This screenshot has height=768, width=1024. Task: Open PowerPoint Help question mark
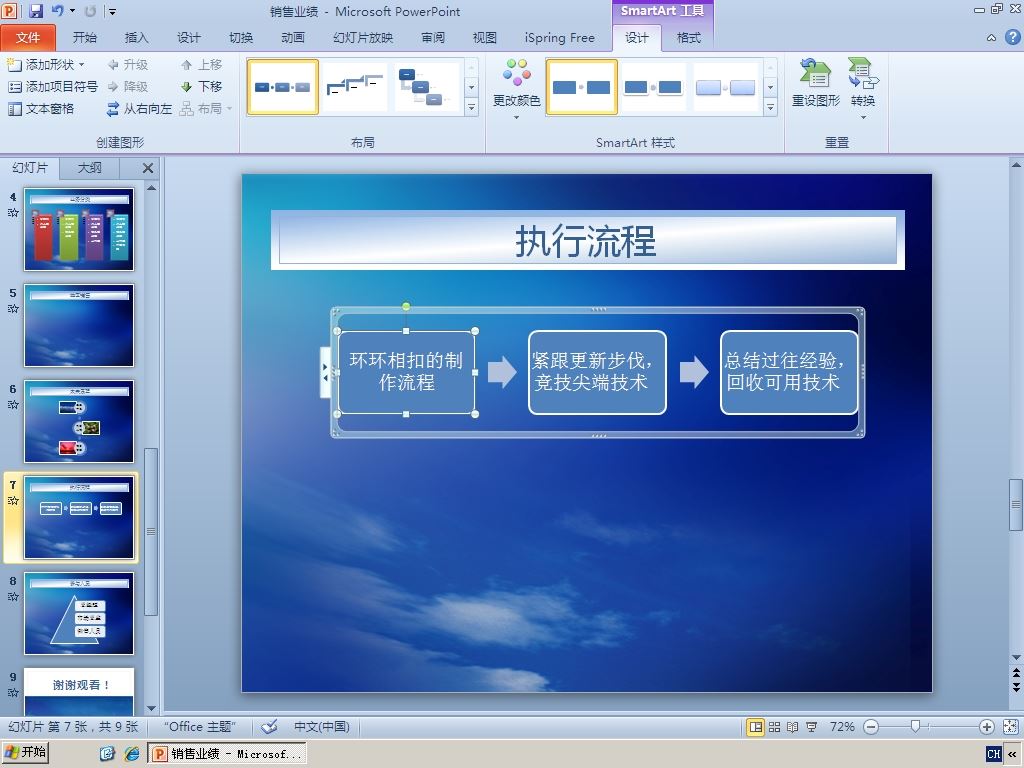[1012, 37]
